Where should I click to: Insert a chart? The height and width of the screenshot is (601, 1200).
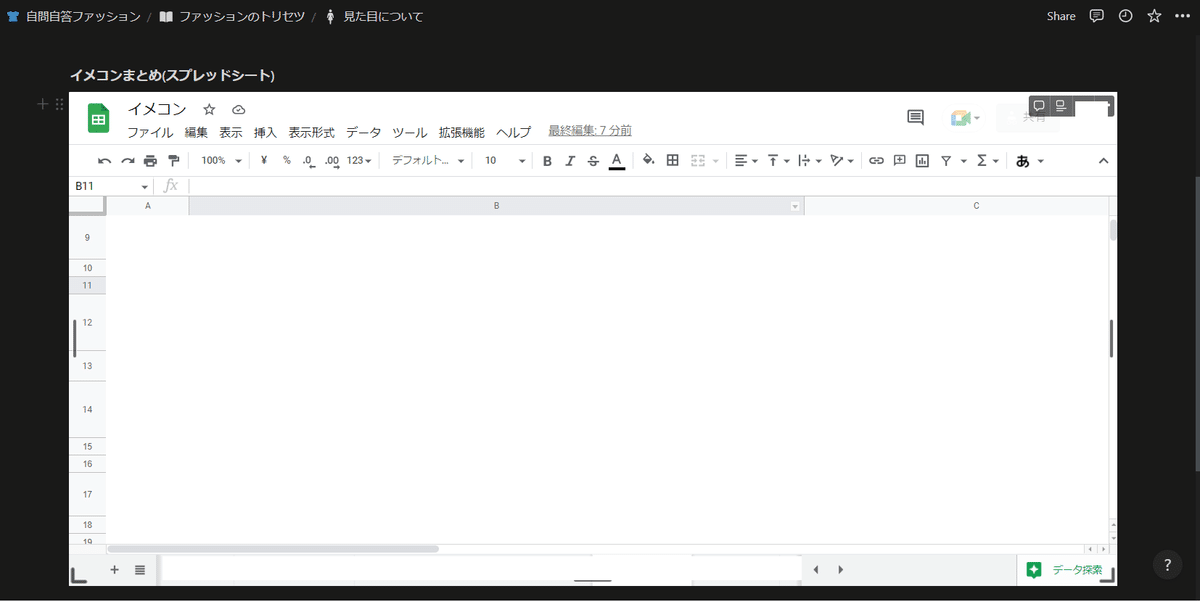point(922,160)
